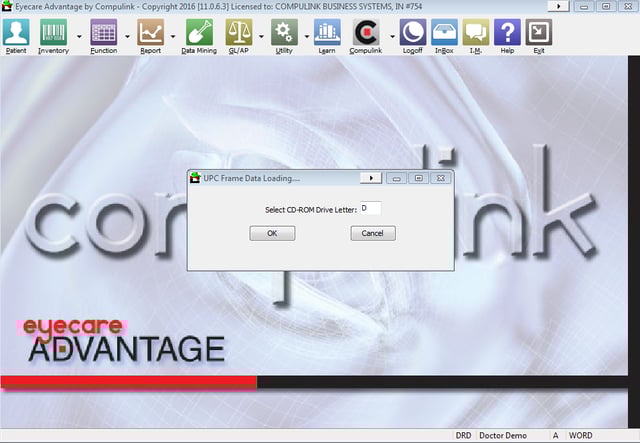Viewport: 640px width, 443px height.
Task: Open the Inventory barcode icon
Action: tap(53, 32)
